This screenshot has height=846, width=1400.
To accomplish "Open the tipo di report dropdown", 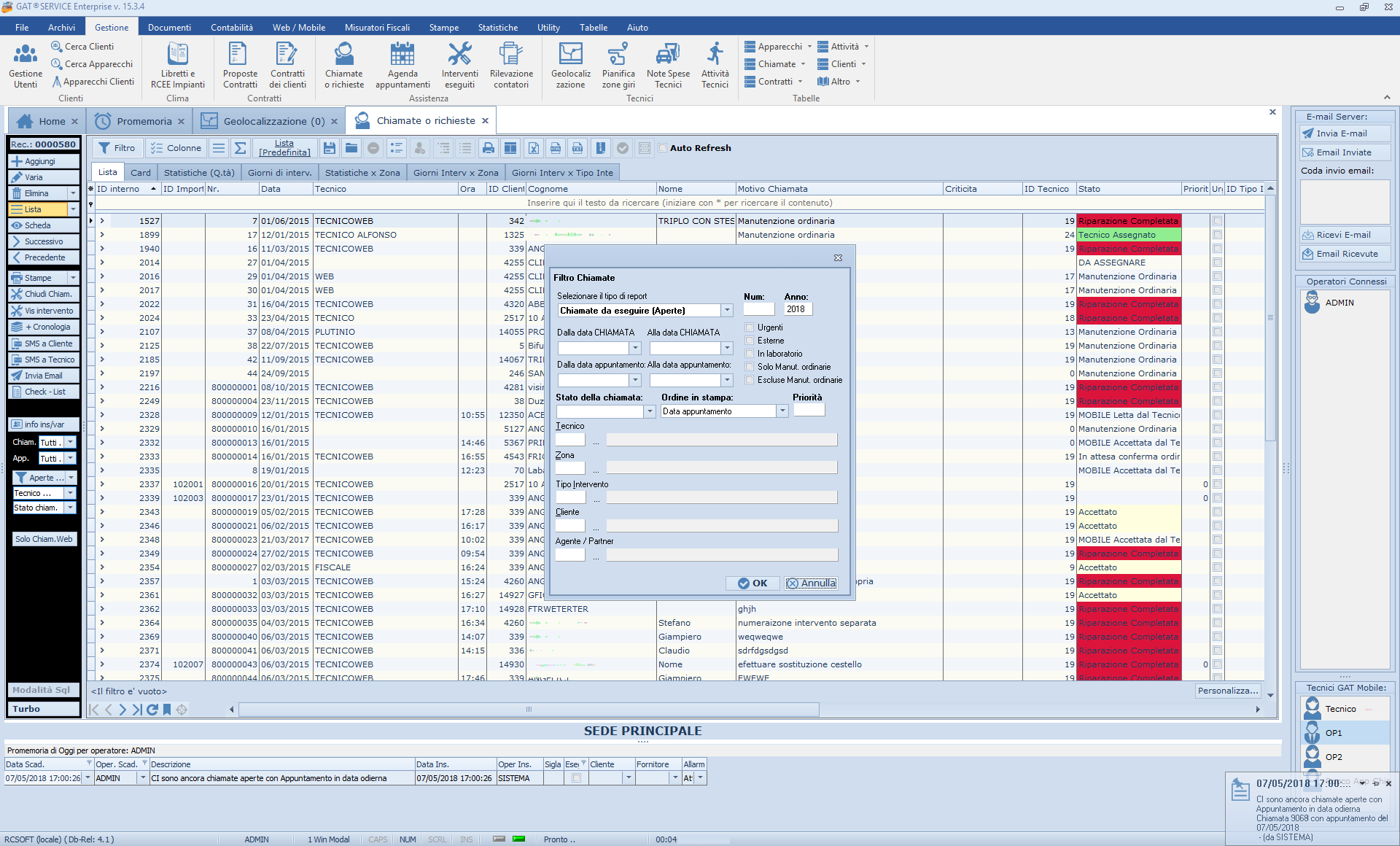I will tap(727, 311).
